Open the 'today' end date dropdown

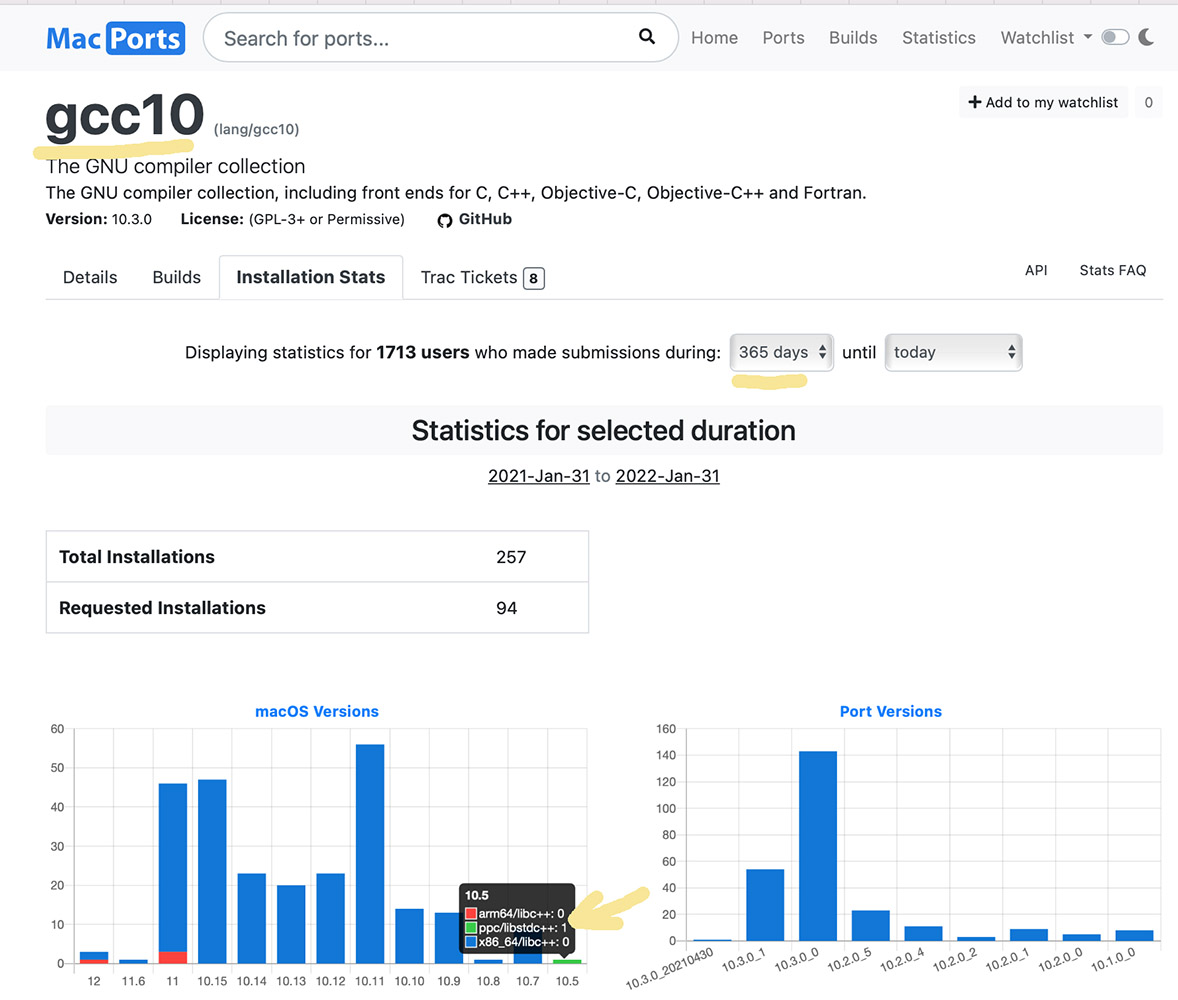click(953, 352)
